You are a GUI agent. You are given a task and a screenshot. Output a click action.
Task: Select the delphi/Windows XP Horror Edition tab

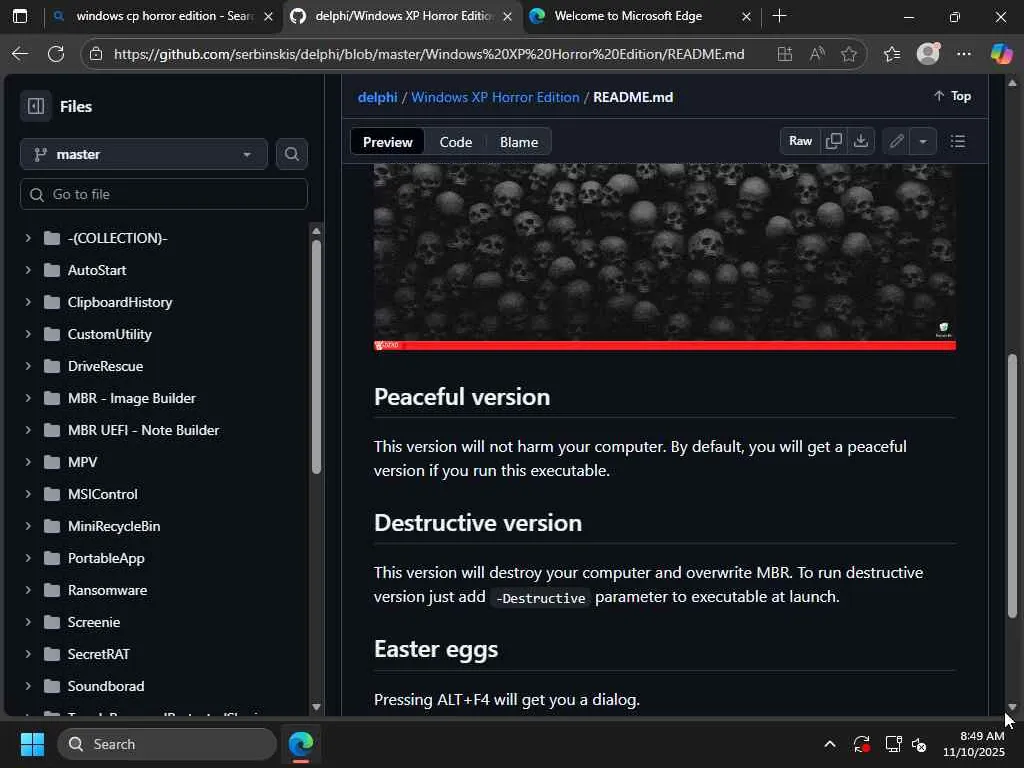402,16
